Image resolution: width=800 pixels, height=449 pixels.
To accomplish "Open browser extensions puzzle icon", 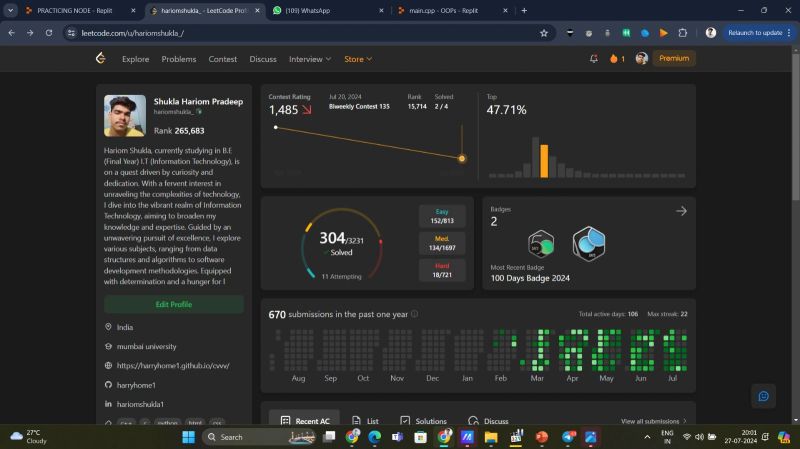I will tap(683, 33).
